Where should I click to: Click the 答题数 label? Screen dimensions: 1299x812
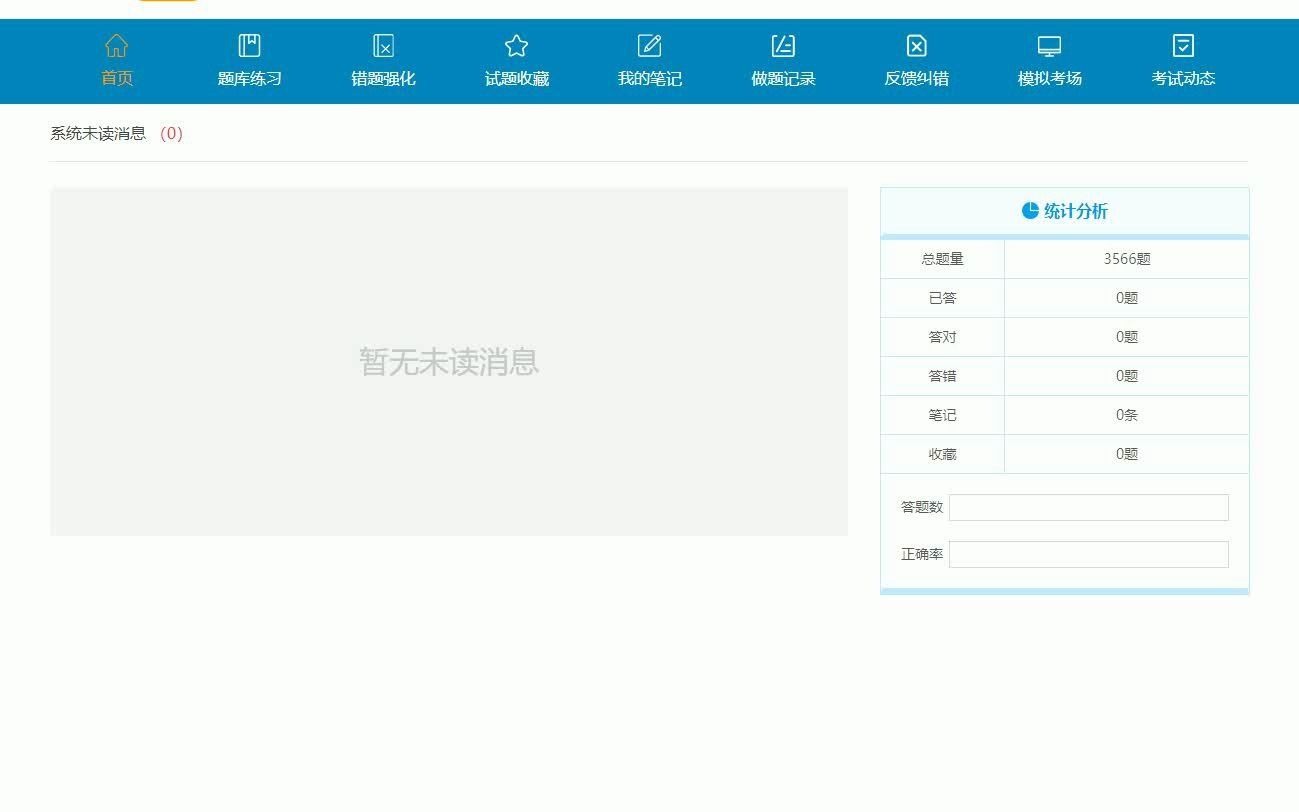[922, 507]
